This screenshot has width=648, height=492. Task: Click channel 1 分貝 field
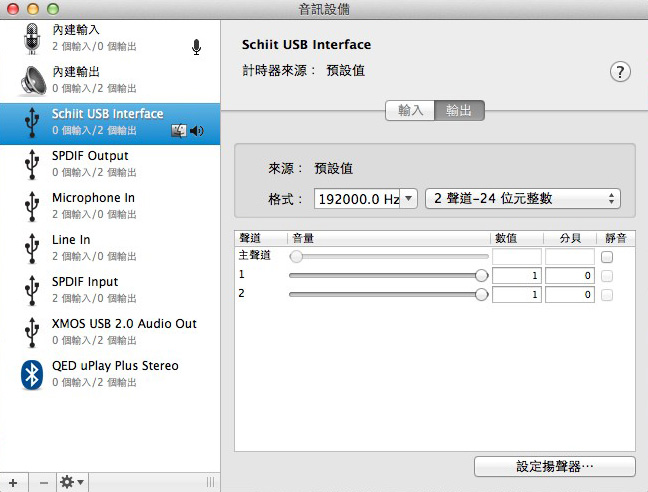pos(569,276)
